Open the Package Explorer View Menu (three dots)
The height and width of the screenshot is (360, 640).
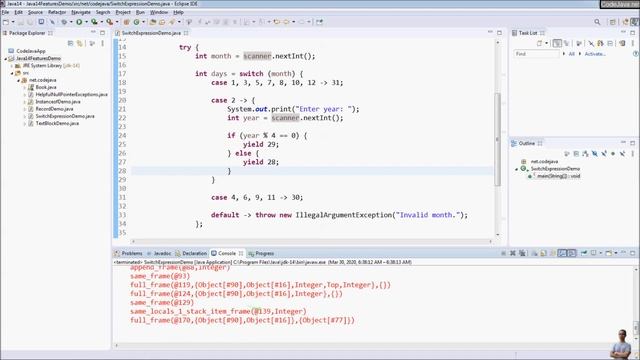(102, 43)
